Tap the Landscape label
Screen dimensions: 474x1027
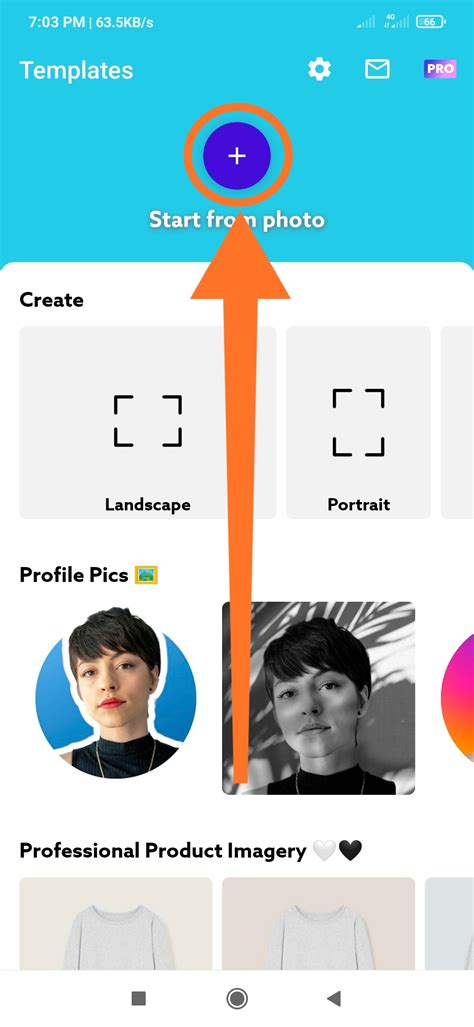click(148, 504)
